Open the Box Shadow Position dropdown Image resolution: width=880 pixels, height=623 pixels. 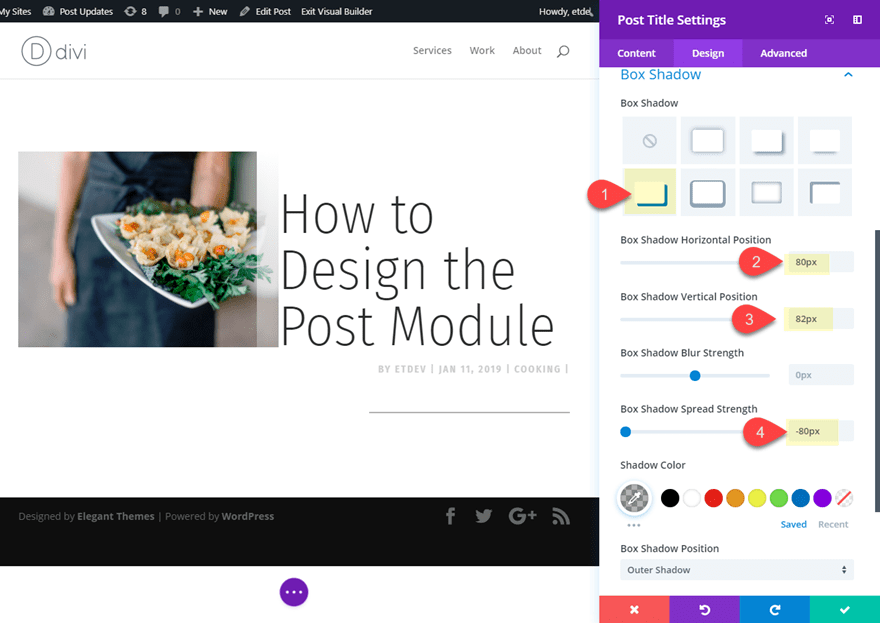[x=737, y=569]
